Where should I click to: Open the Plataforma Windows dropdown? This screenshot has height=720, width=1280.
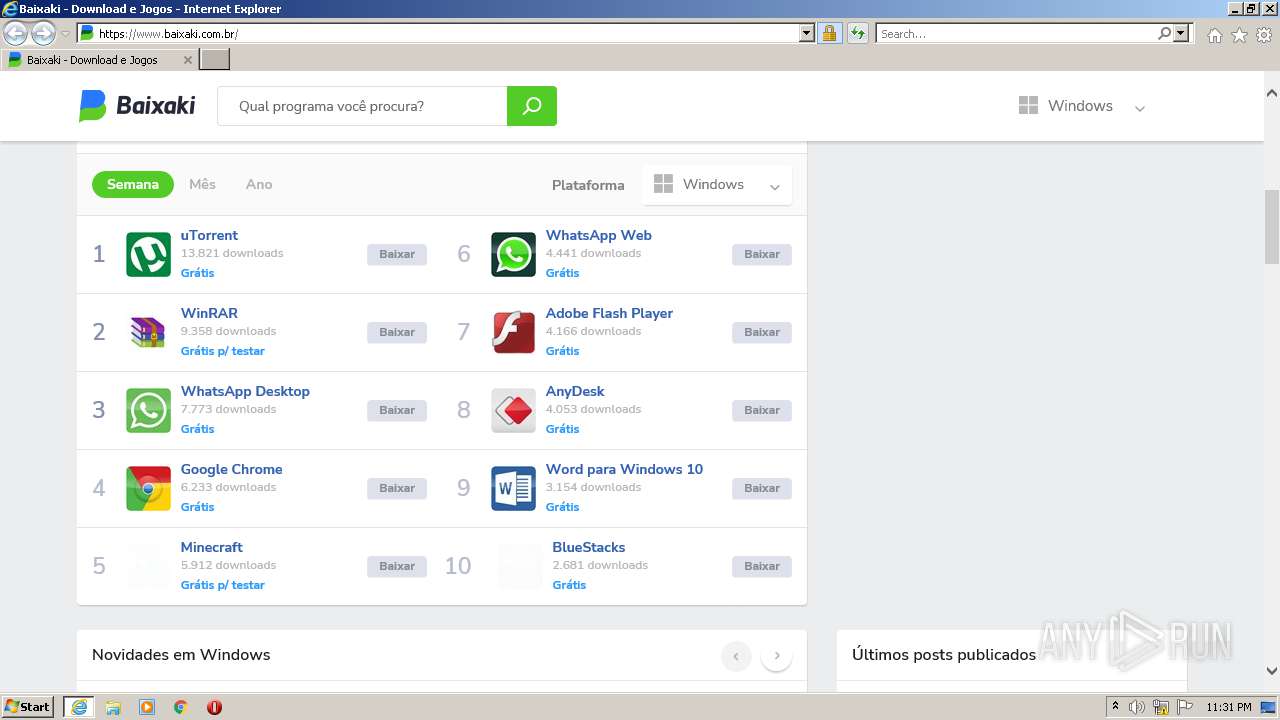pyautogui.click(x=717, y=185)
